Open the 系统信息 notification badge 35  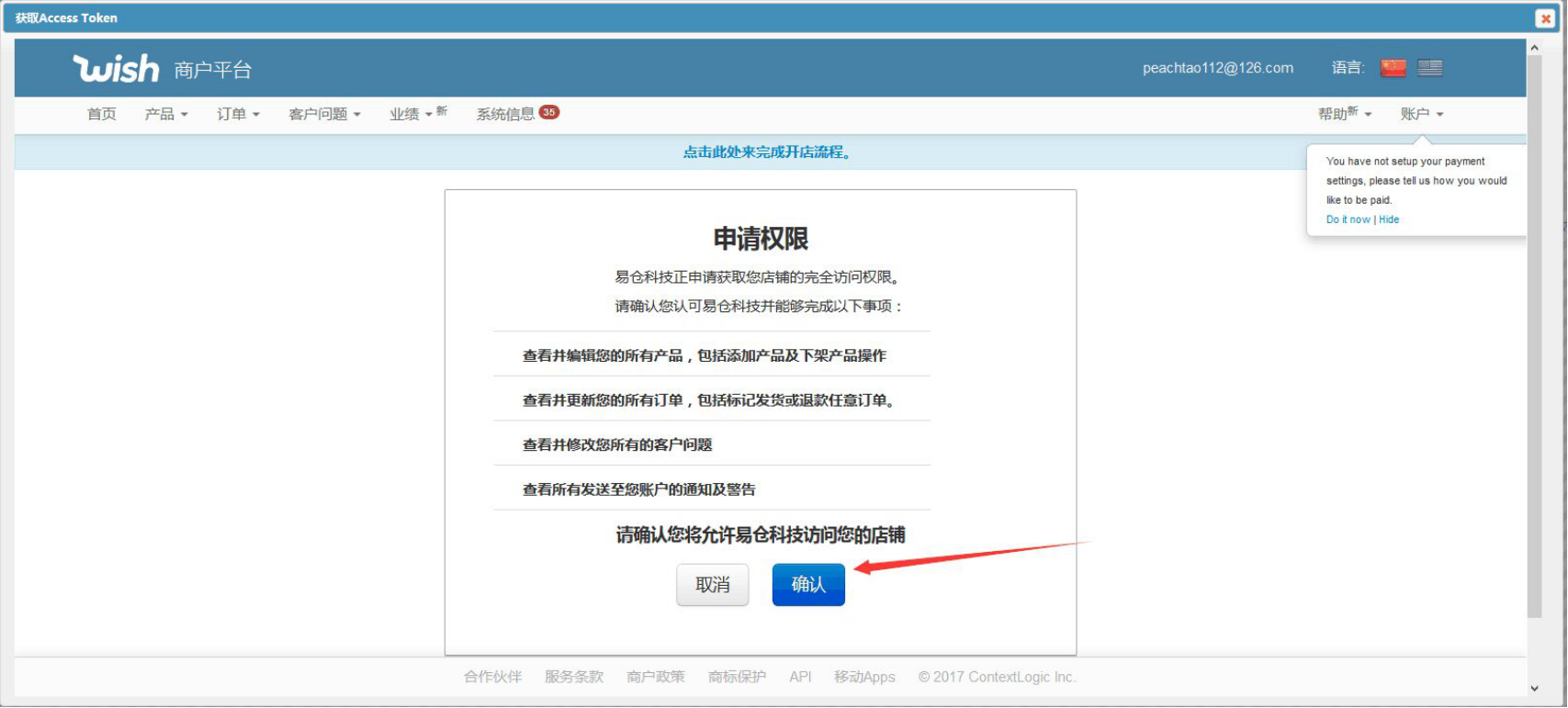pyautogui.click(x=549, y=112)
